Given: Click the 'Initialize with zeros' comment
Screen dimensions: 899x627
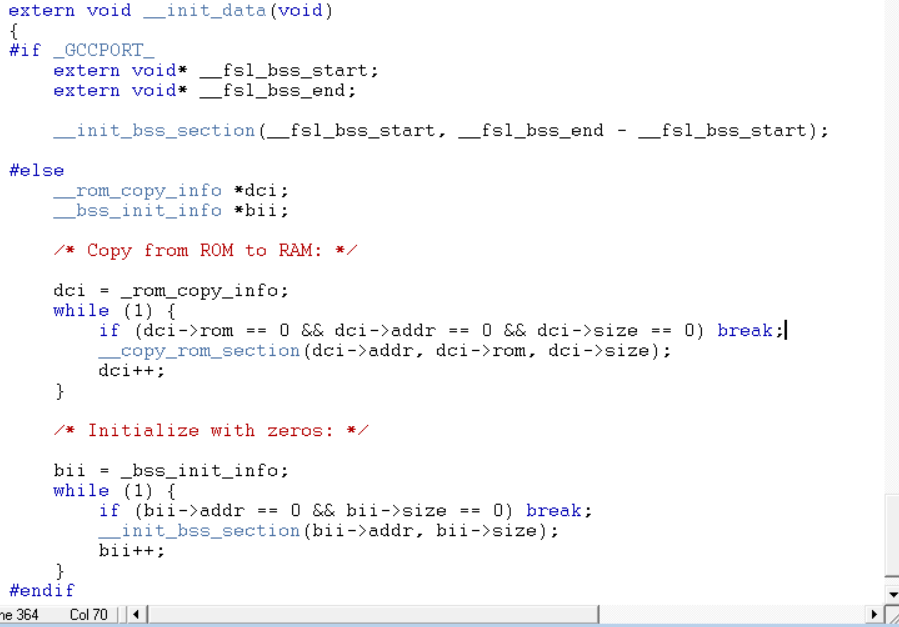Looking at the screenshot, I should (211, 430).
